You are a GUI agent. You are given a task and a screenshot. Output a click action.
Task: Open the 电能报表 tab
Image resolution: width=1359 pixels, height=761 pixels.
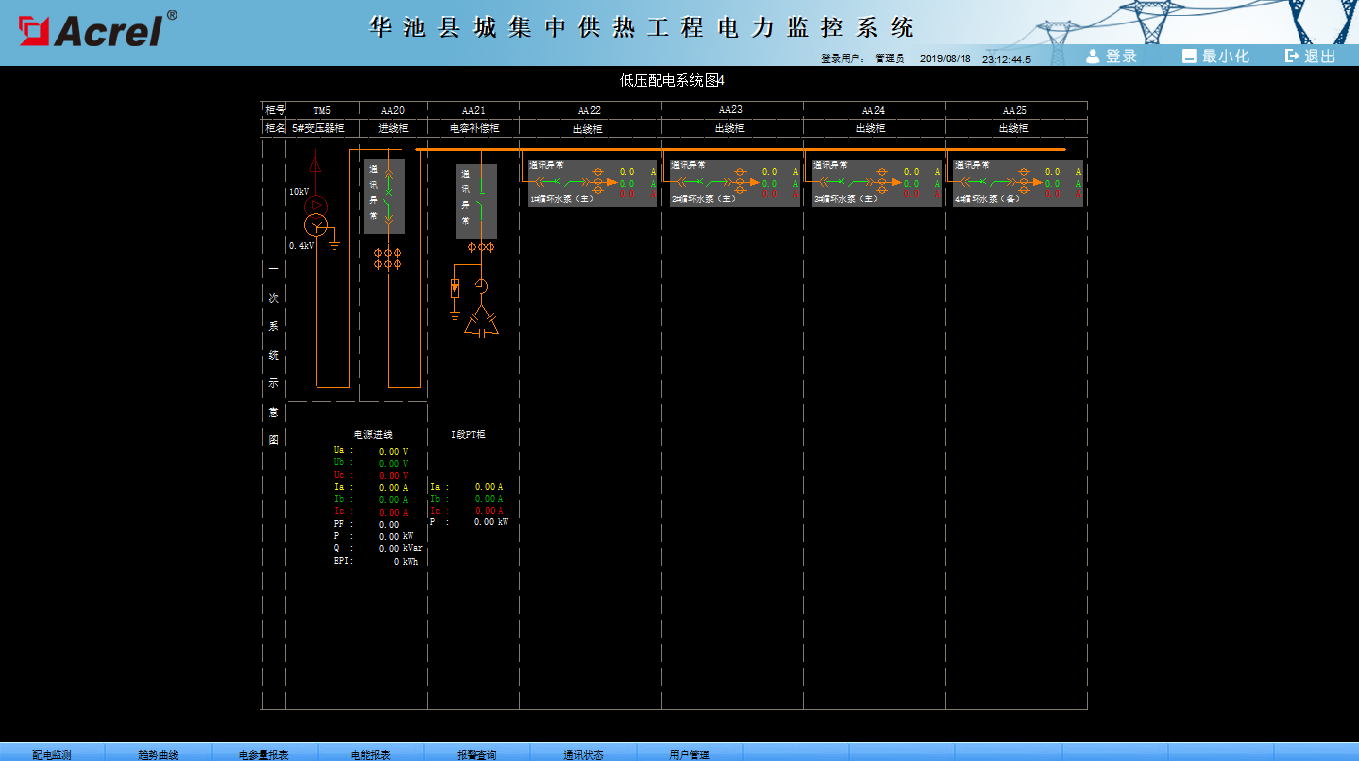pos(370,754)
